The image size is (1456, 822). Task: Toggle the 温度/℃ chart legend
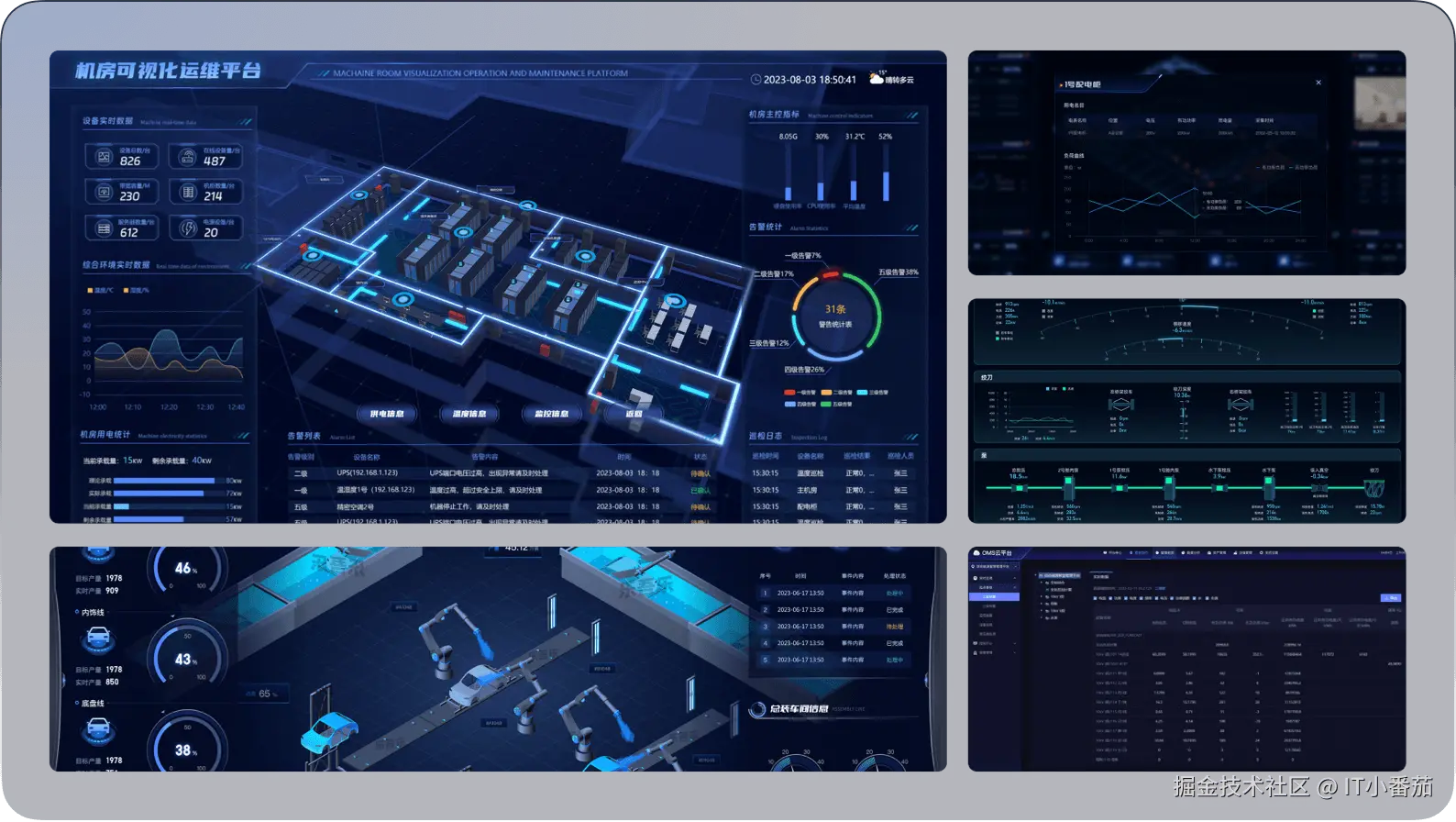[x=100, y=290]
